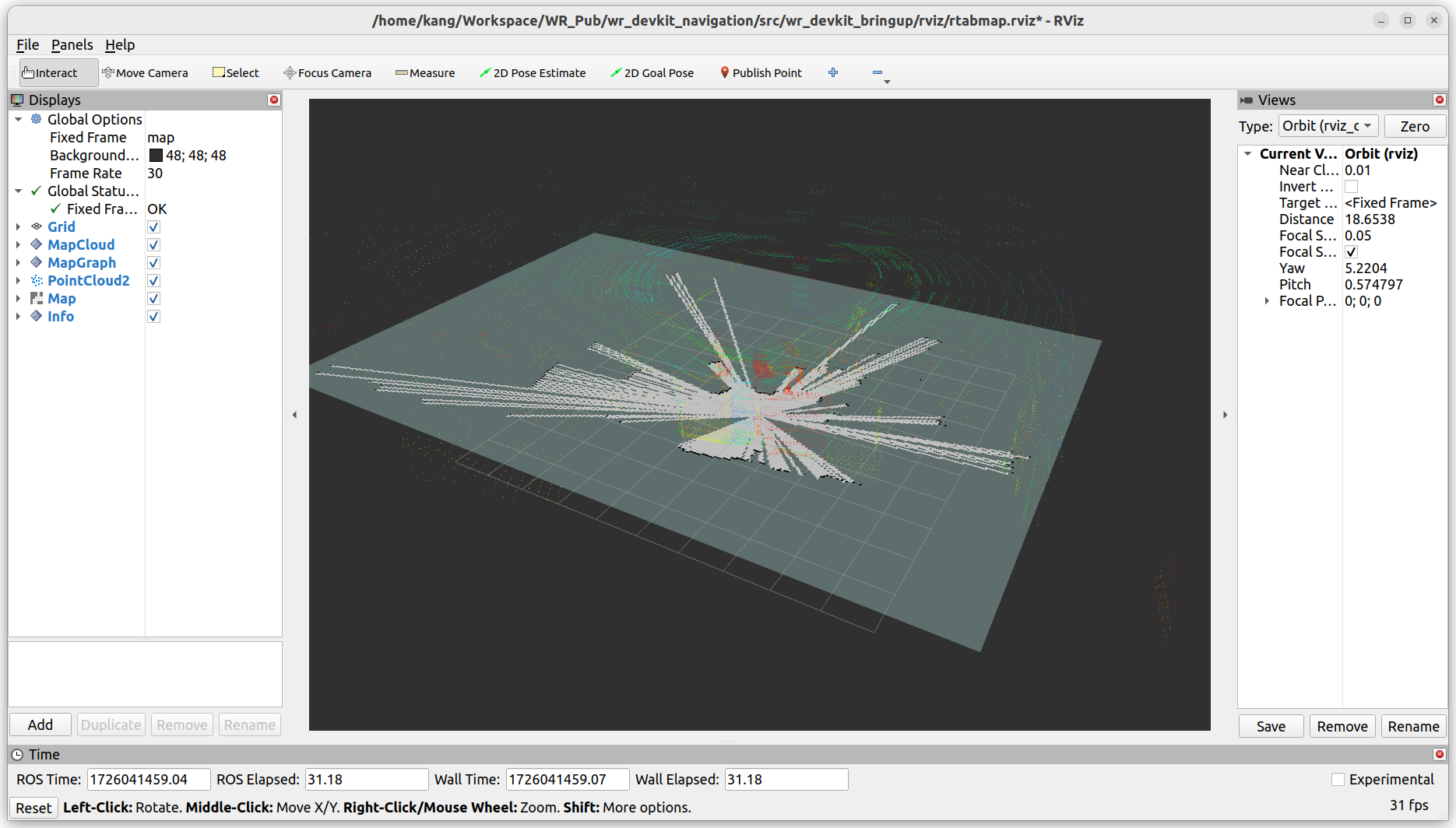Disable the PointCloud2 display
1456x828 pixels.
(x=153, y=280)
